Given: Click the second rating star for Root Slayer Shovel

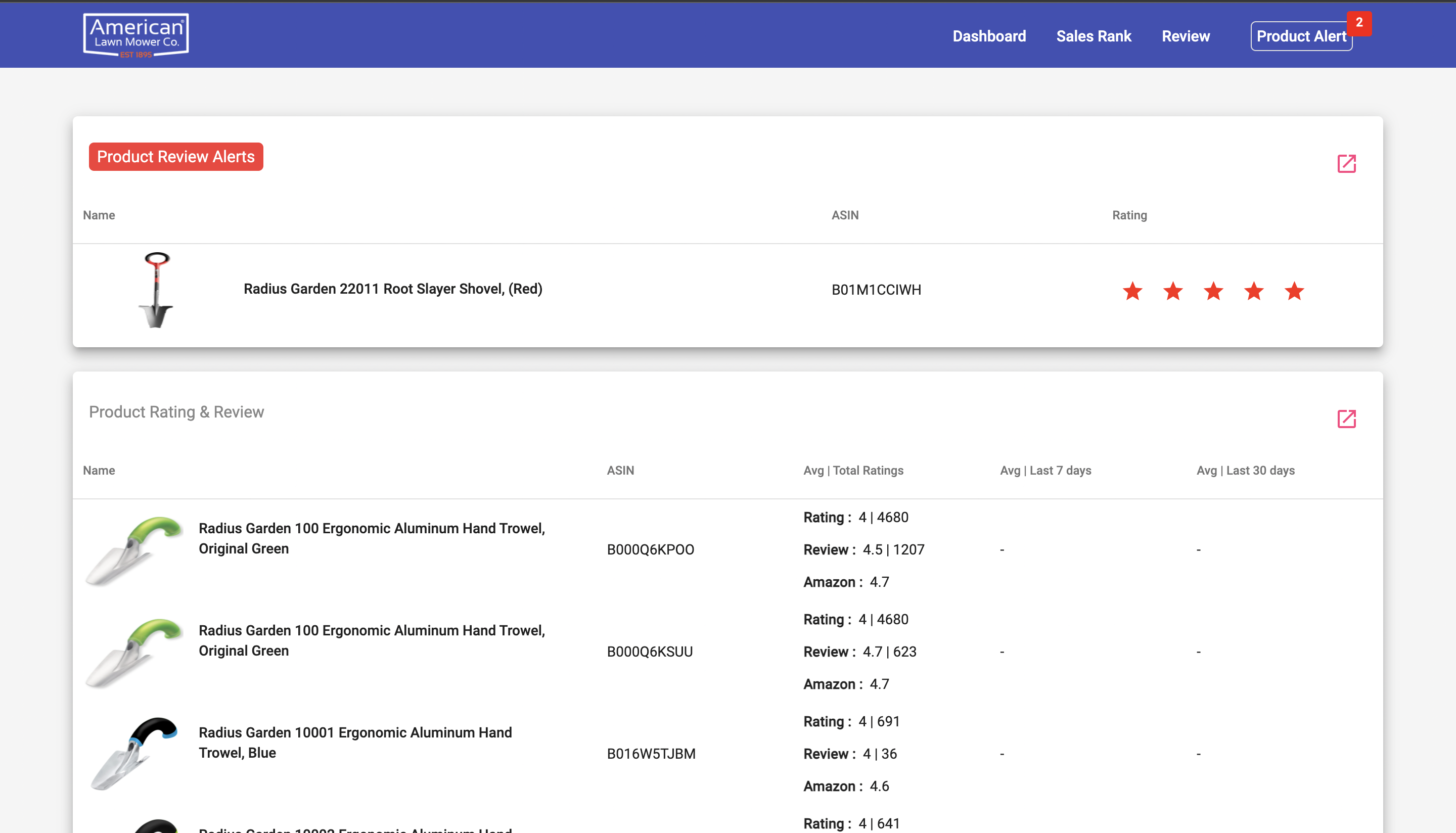Looking at the screenshot, I should (1173, 291).
